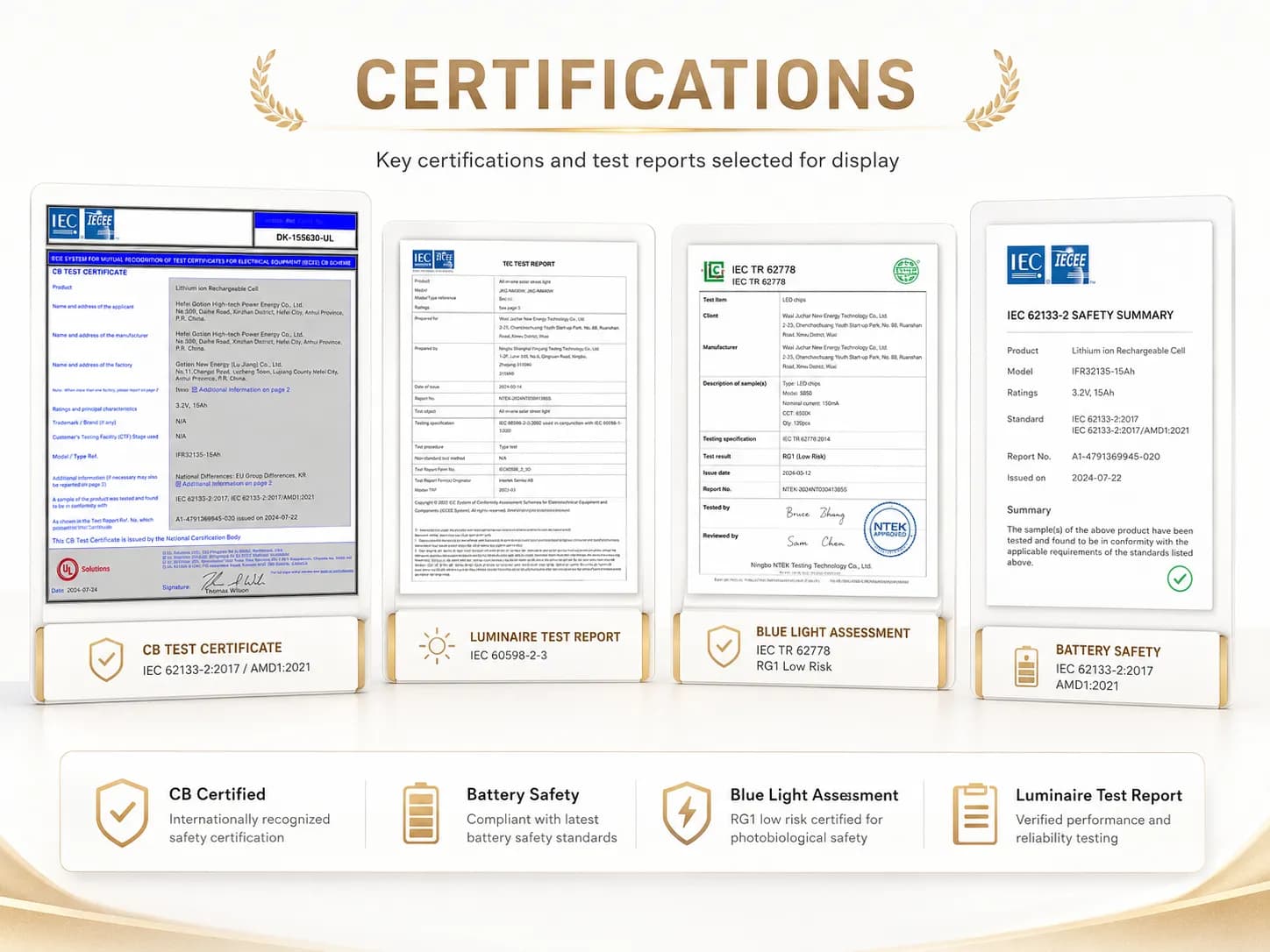Viewport: 1270px width, 952px height.
Task: Click the issued date '2024-07-22' in the Safety Summary
Action: coord(1096,479)
